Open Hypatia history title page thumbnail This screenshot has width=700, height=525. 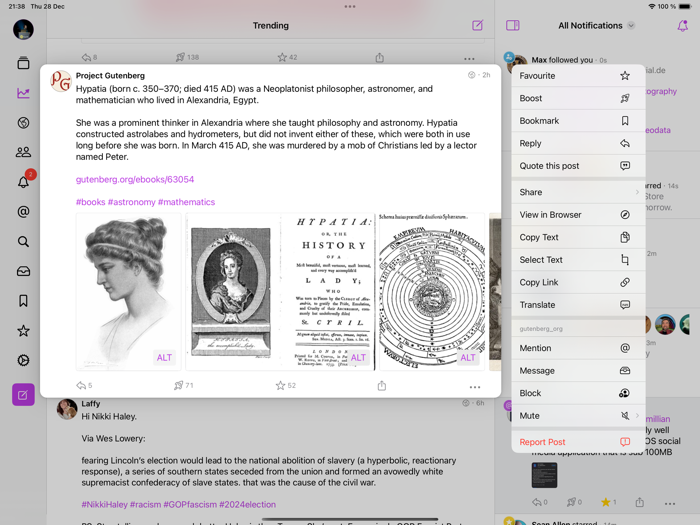pyautogui.click(x=280, y=292)
